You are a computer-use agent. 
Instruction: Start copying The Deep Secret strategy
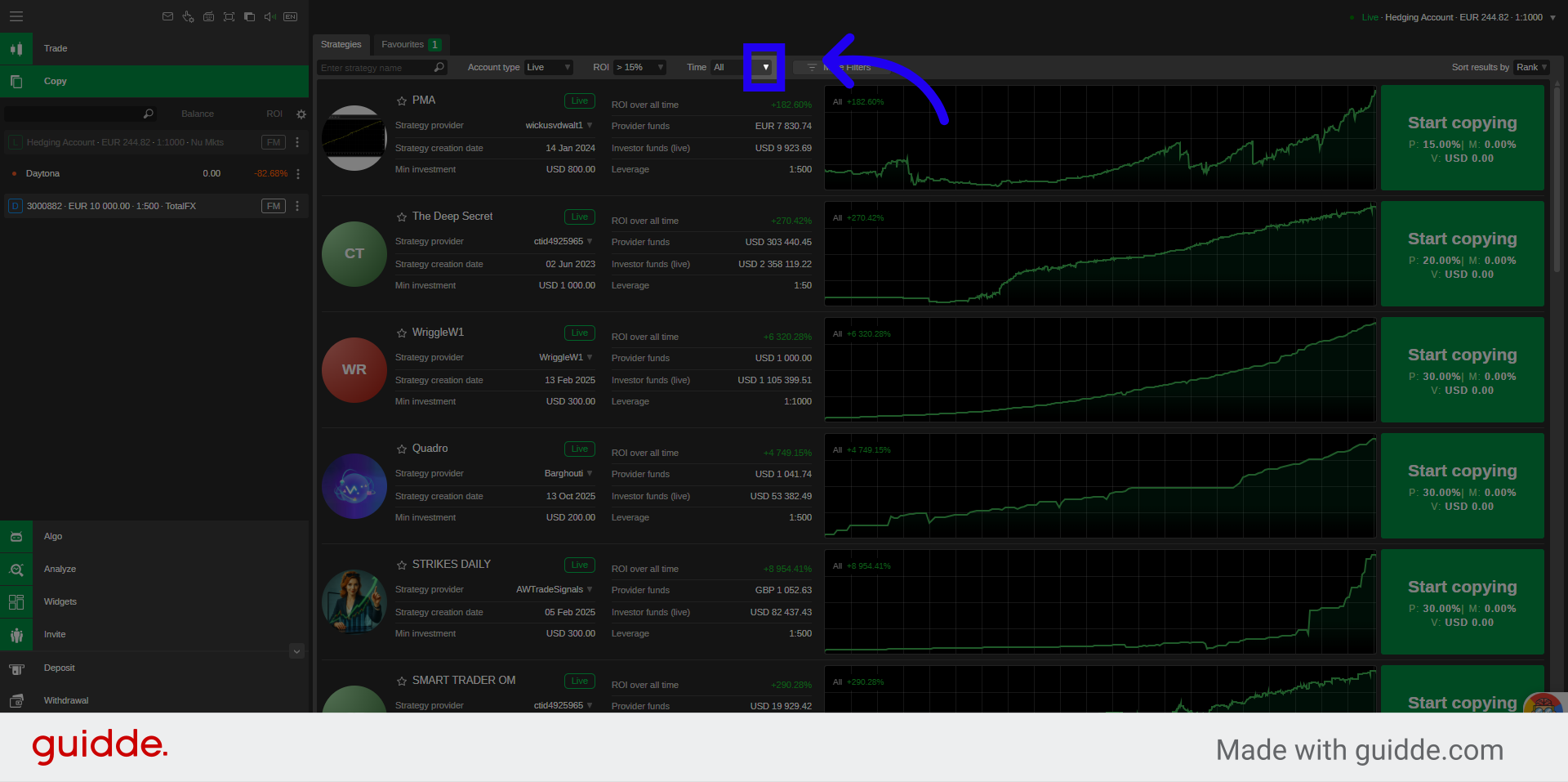click(x=1462, y=254)
